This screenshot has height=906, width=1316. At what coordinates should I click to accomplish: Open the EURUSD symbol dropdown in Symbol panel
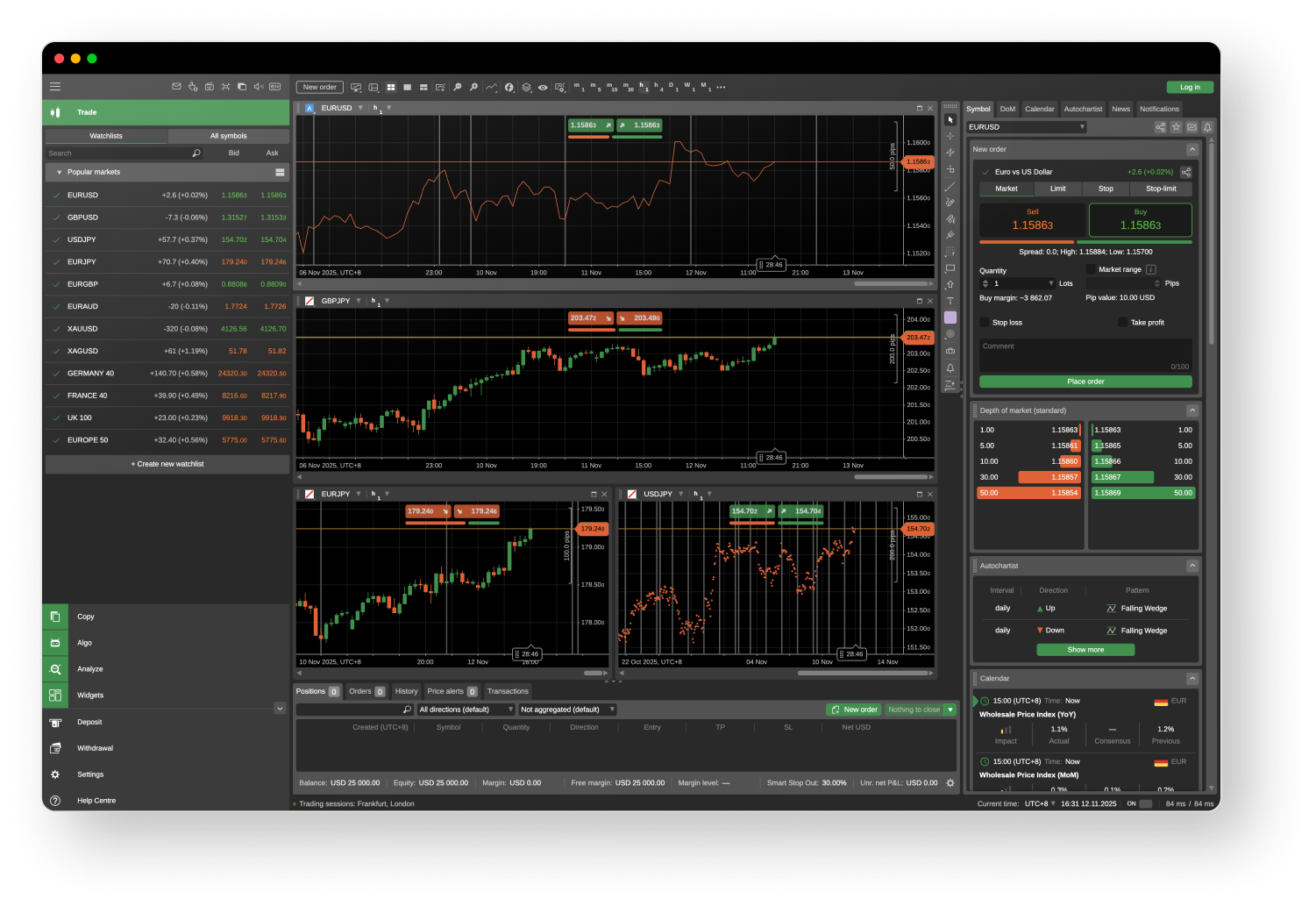coord(1027,127)
